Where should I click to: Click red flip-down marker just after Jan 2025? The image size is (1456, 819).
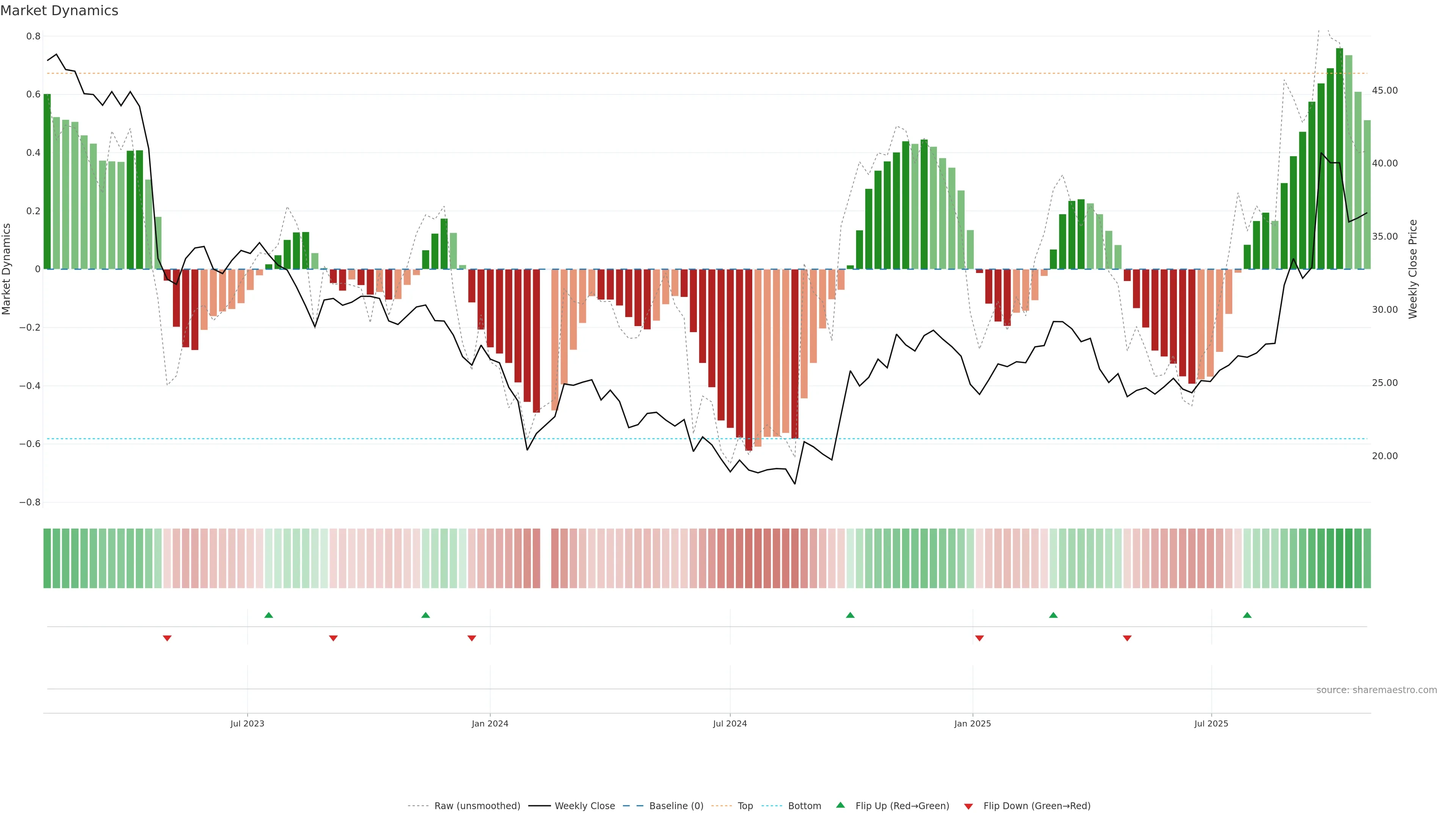[x=979, y=638]
